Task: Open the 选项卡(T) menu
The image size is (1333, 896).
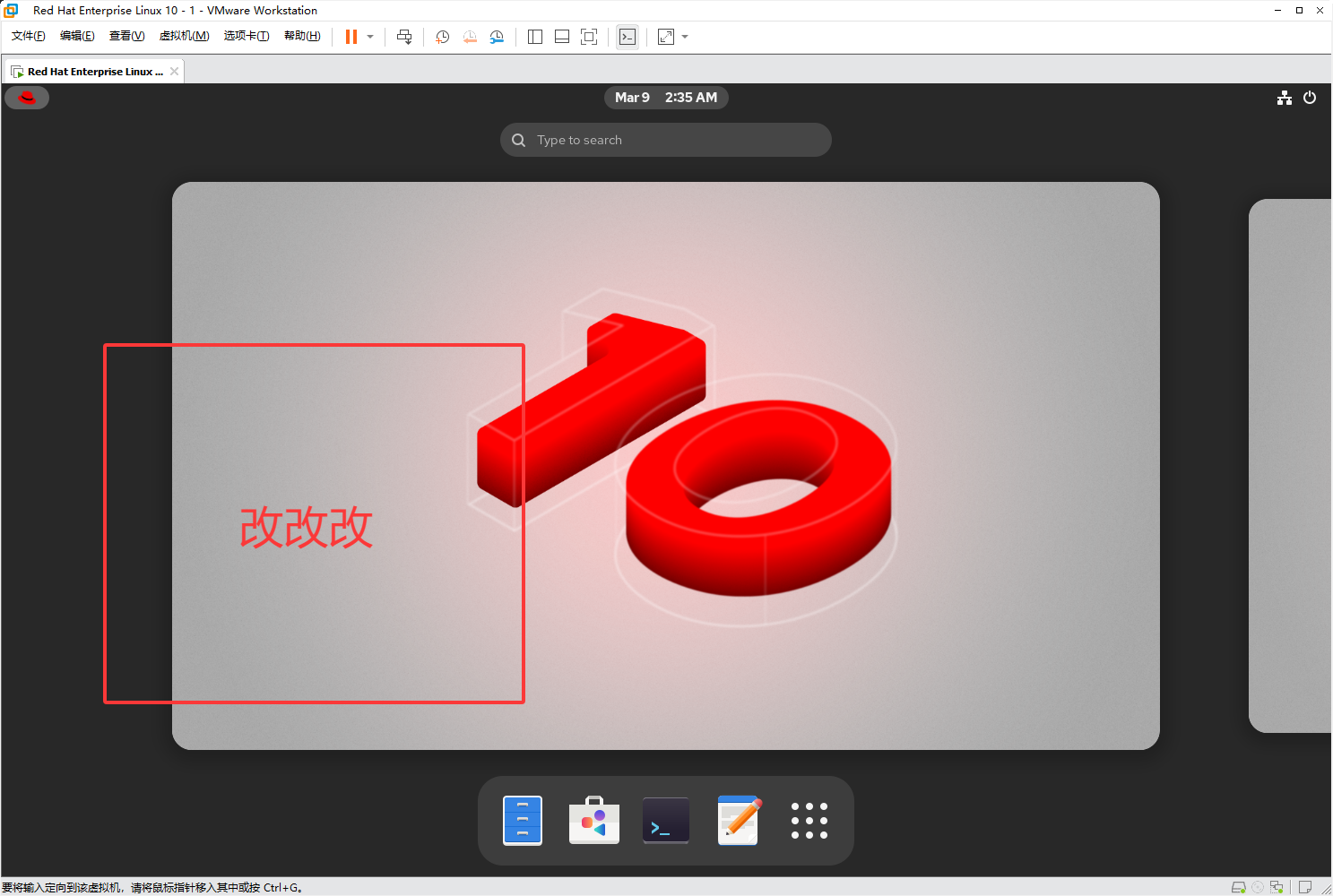Action: (x=247, y=36)
